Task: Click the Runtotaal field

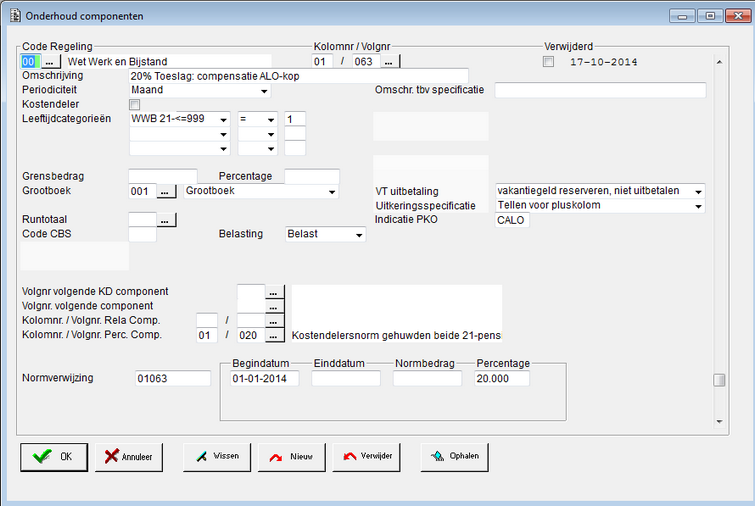Action: tap(143, 220)
